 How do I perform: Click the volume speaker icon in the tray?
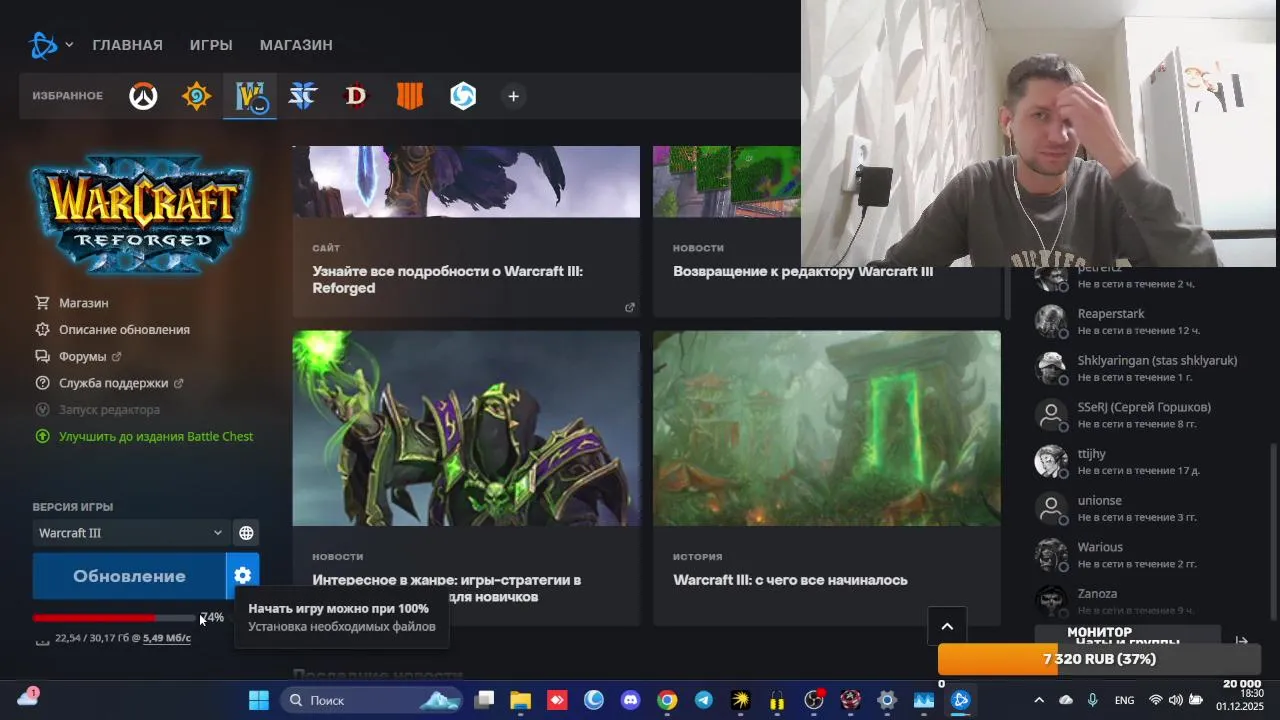tap(1175, 700)
